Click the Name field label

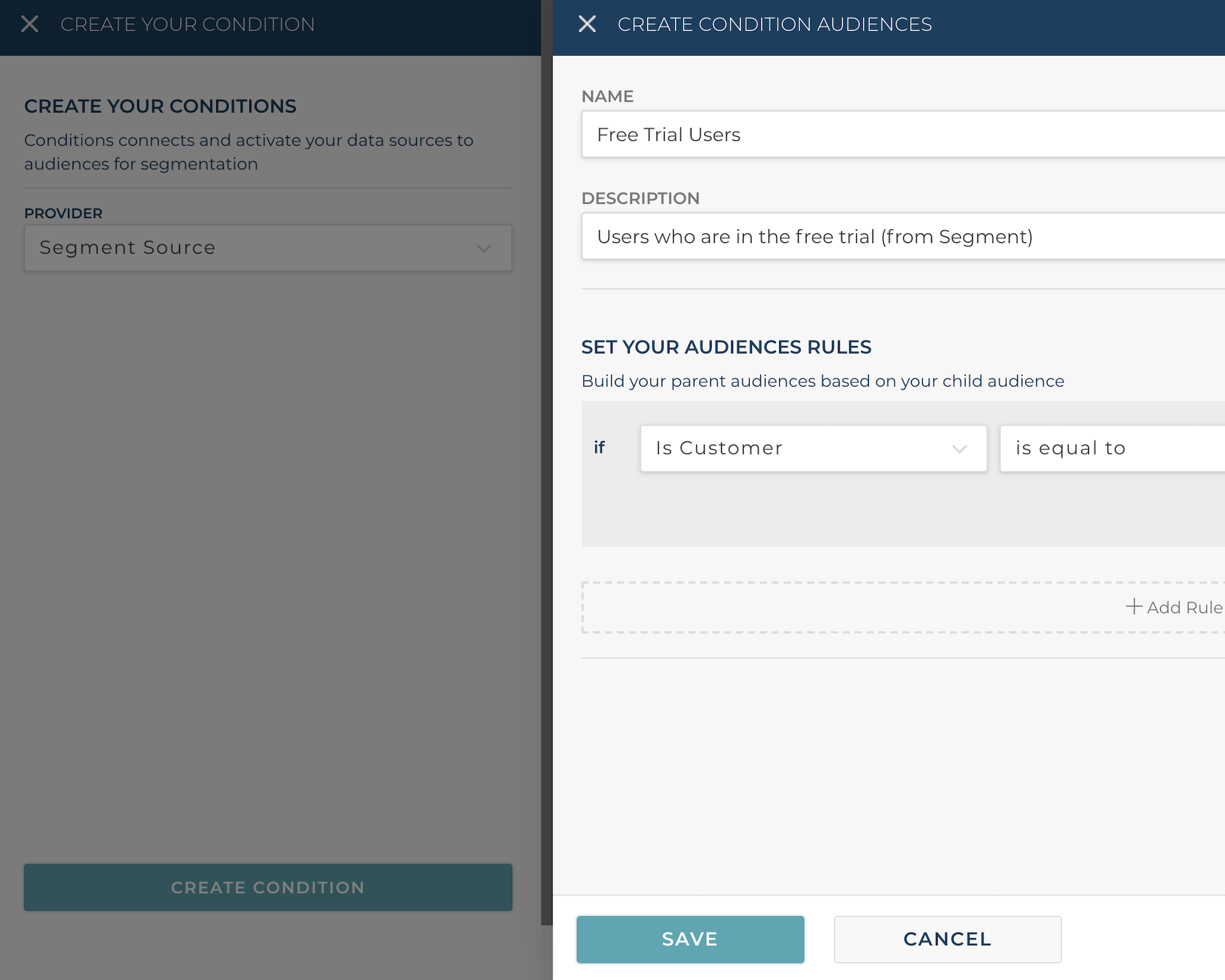click(x=608, y=96)
